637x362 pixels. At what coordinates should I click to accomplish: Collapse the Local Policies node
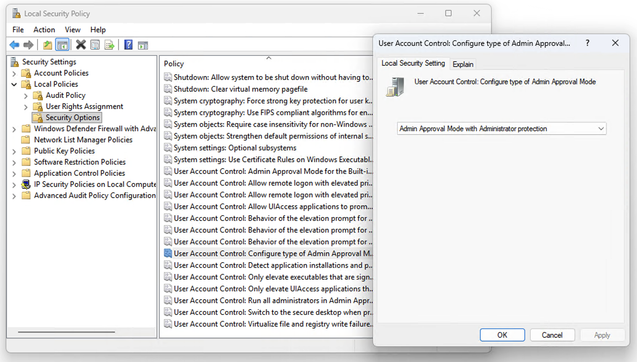pyautogui.click(x=14, y=85)
